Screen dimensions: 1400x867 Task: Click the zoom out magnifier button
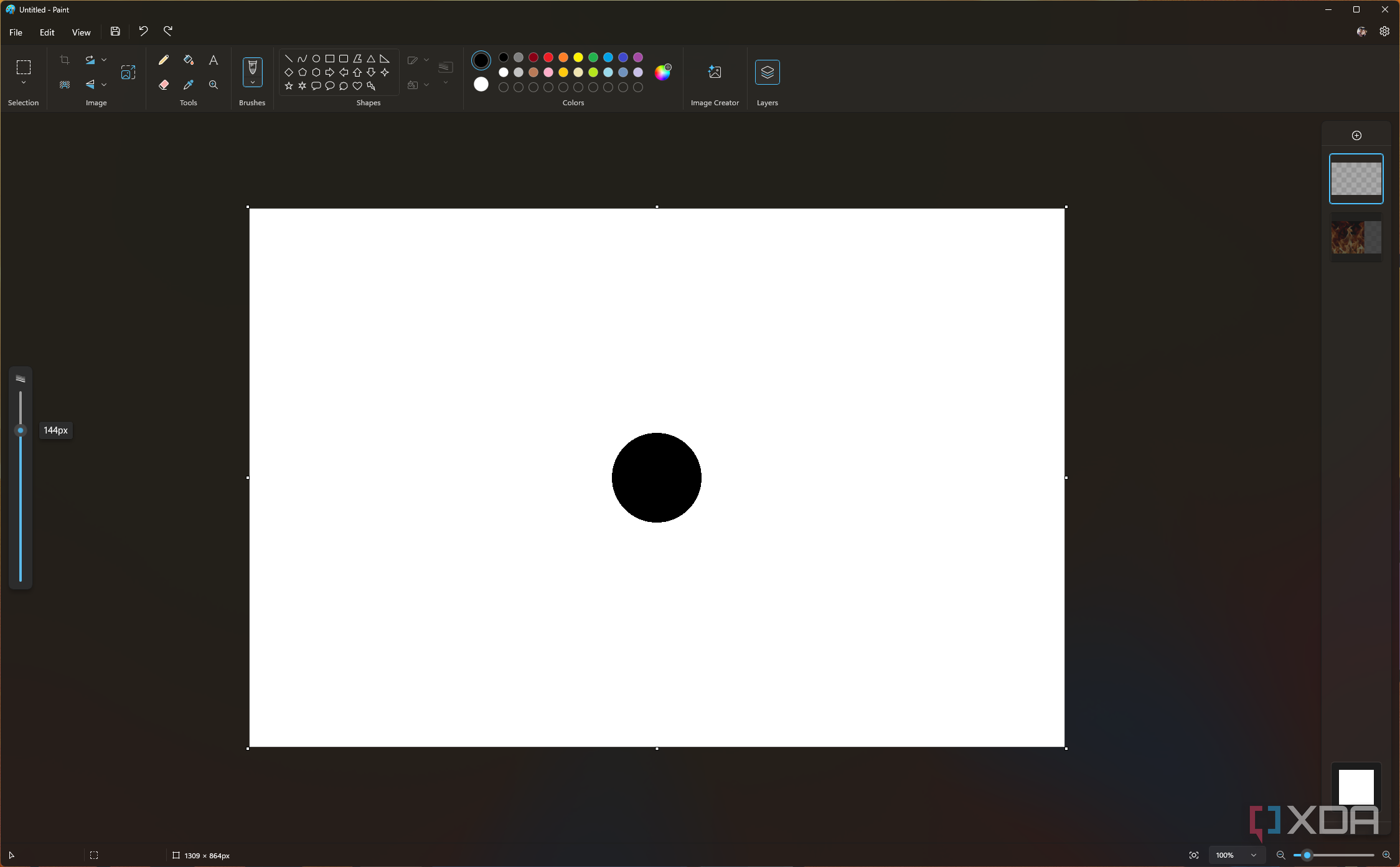(1280, 855)
